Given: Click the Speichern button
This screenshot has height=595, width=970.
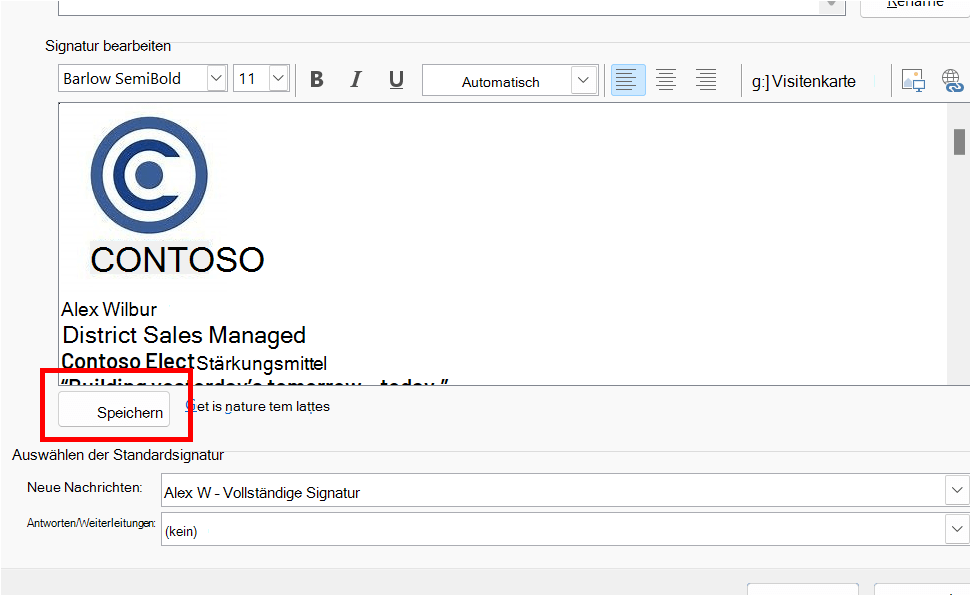Looking at the screenshot, I should click(x=114, y=409).
